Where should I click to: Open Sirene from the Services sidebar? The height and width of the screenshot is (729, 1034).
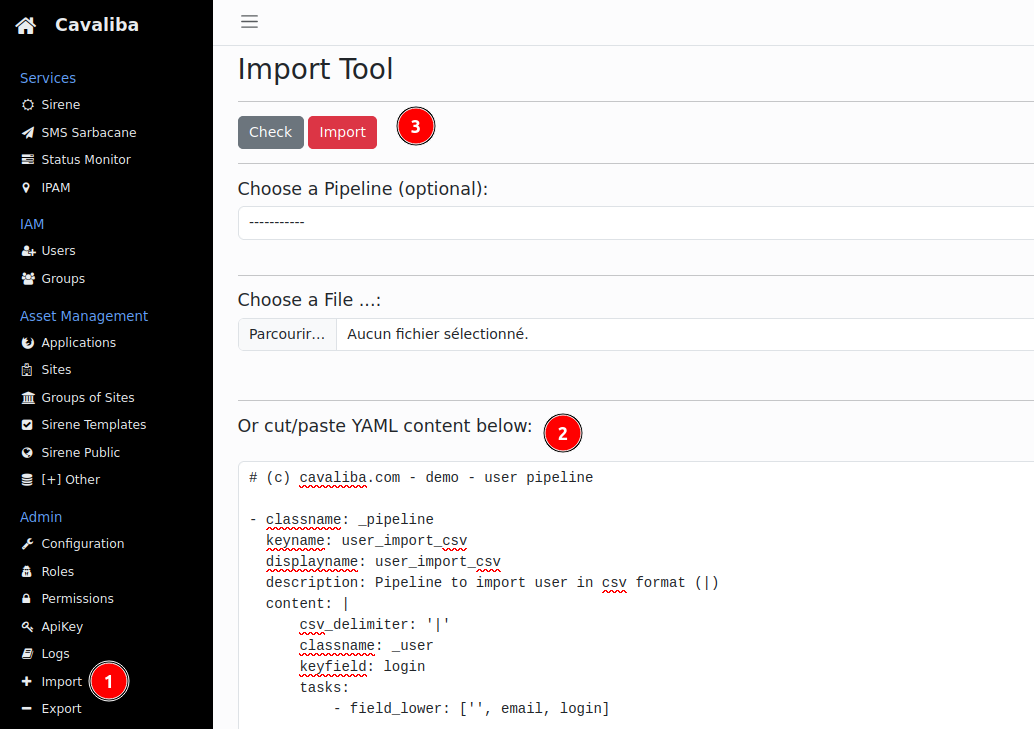pos(59,104)
